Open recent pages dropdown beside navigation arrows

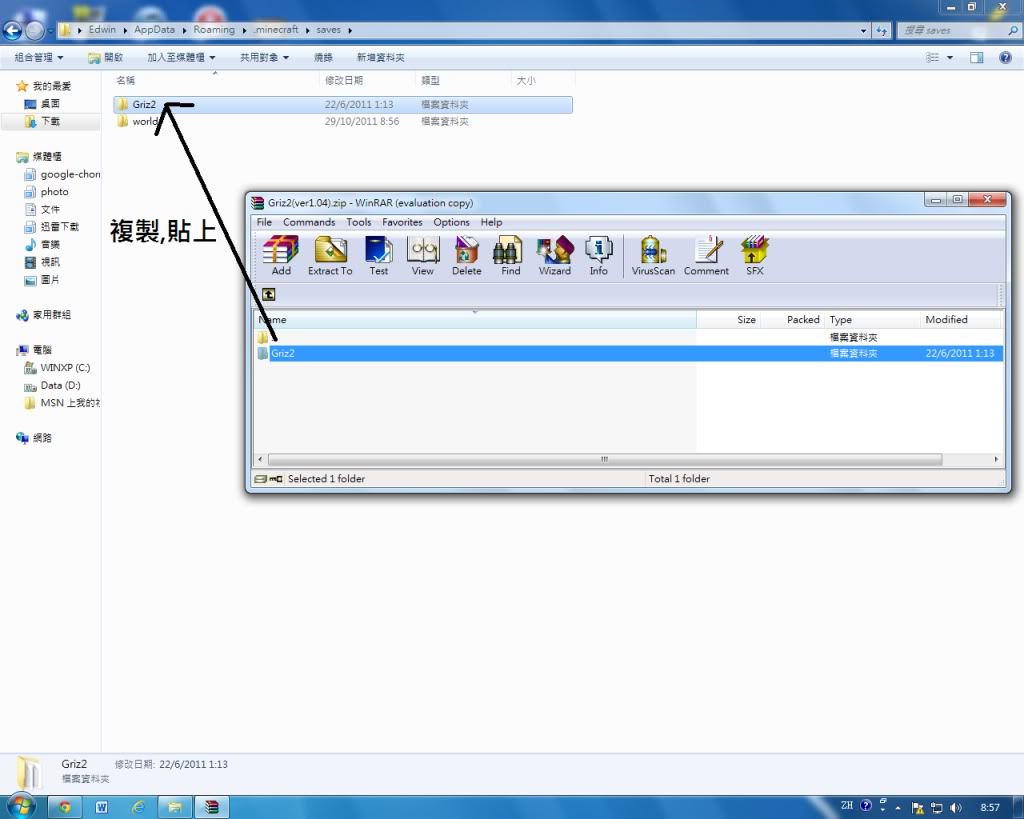[x=50, y=31]
